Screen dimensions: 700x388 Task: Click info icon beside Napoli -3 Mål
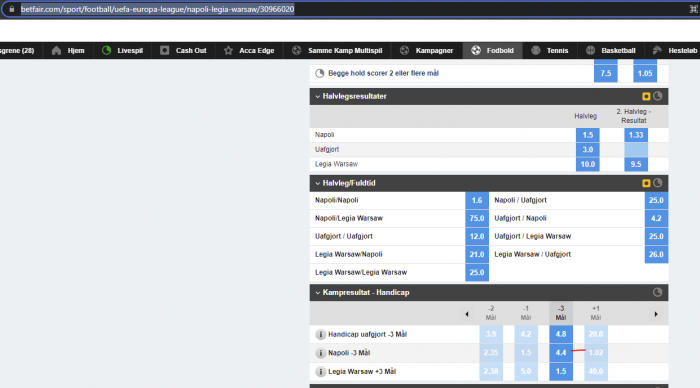[x=320, y=353]
